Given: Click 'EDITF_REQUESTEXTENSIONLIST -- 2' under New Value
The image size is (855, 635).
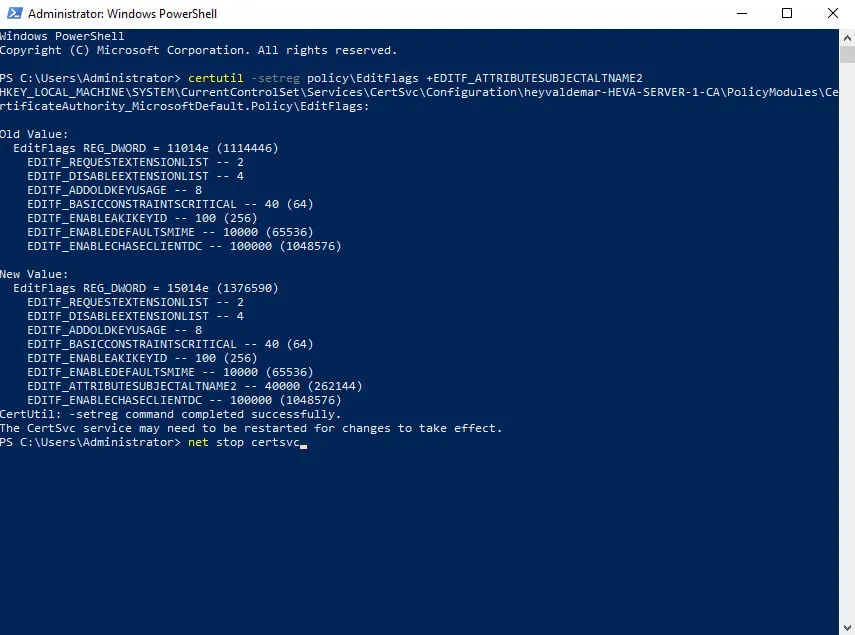Looking at the screenshot, I should [x=135, y=303].
